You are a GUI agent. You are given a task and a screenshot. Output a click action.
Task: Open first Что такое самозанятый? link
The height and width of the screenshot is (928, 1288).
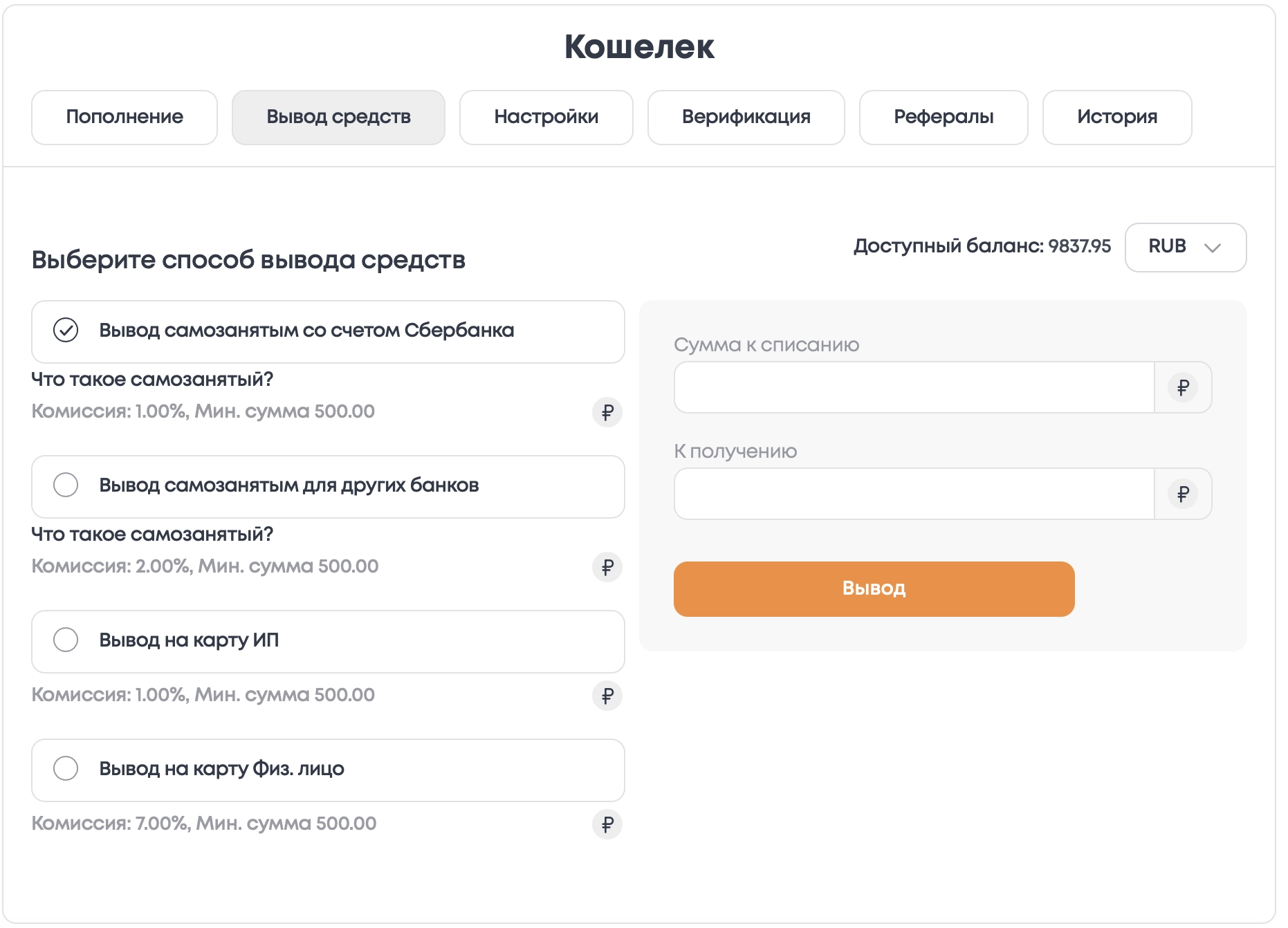[x=152, y=380]
